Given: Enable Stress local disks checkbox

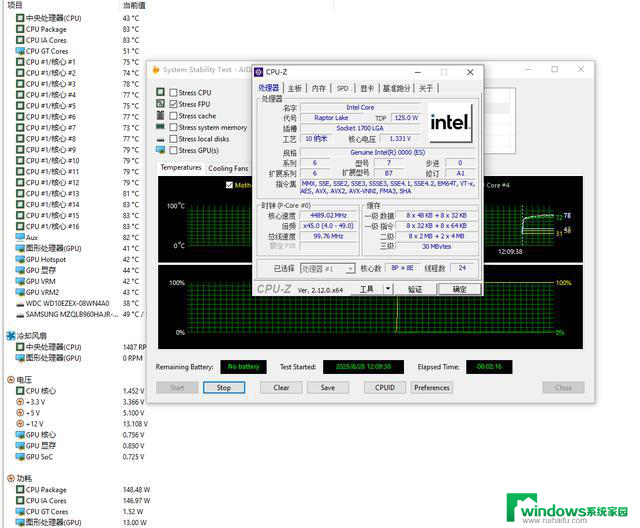Looking at the screenshot, I should (x=173, y=139).
